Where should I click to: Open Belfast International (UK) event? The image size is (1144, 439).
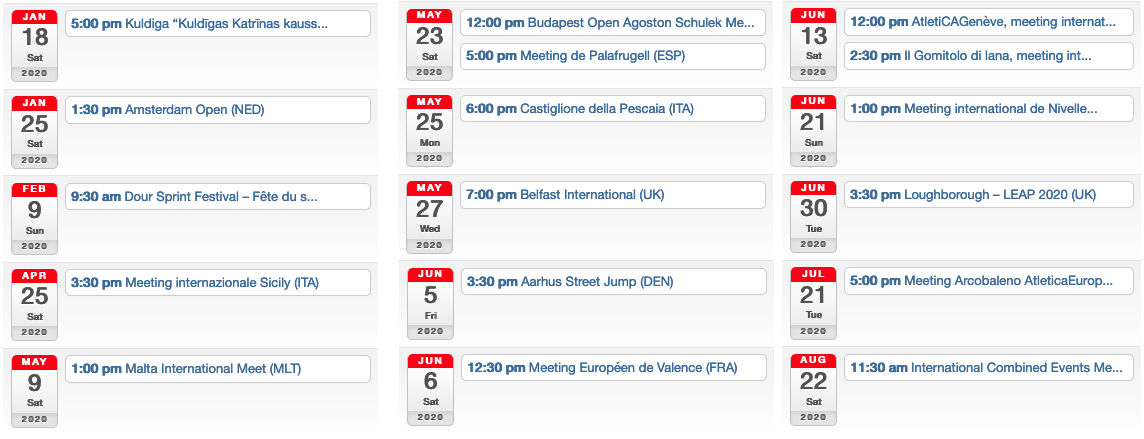pyautogui.click(x=613, y=195)
